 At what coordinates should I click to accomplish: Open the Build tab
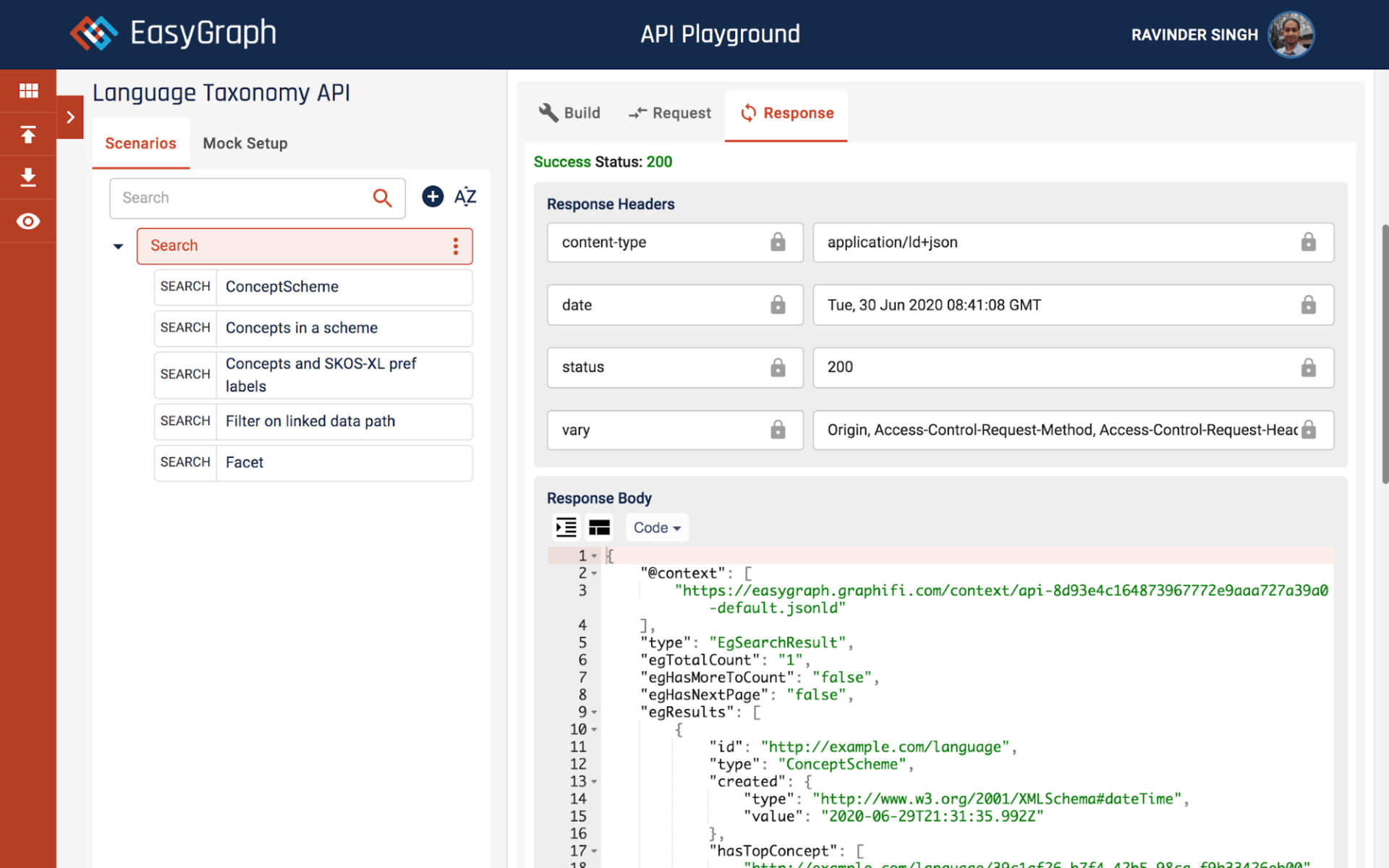pos(570,113)
